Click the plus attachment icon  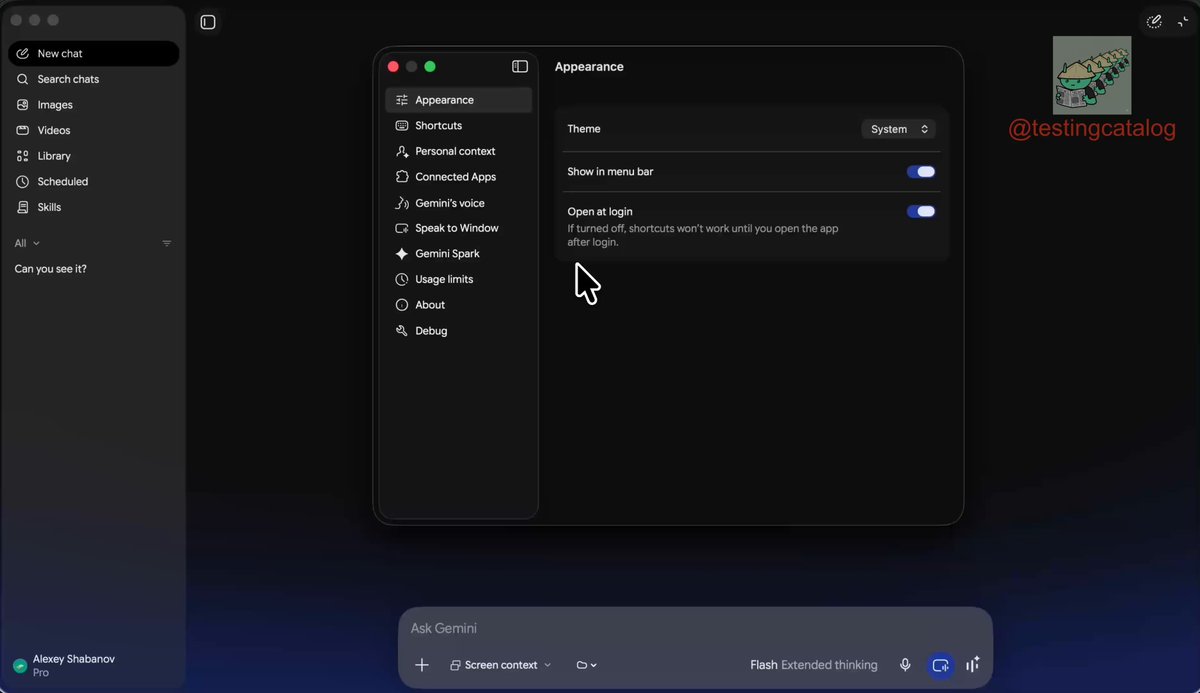(422, 665)
